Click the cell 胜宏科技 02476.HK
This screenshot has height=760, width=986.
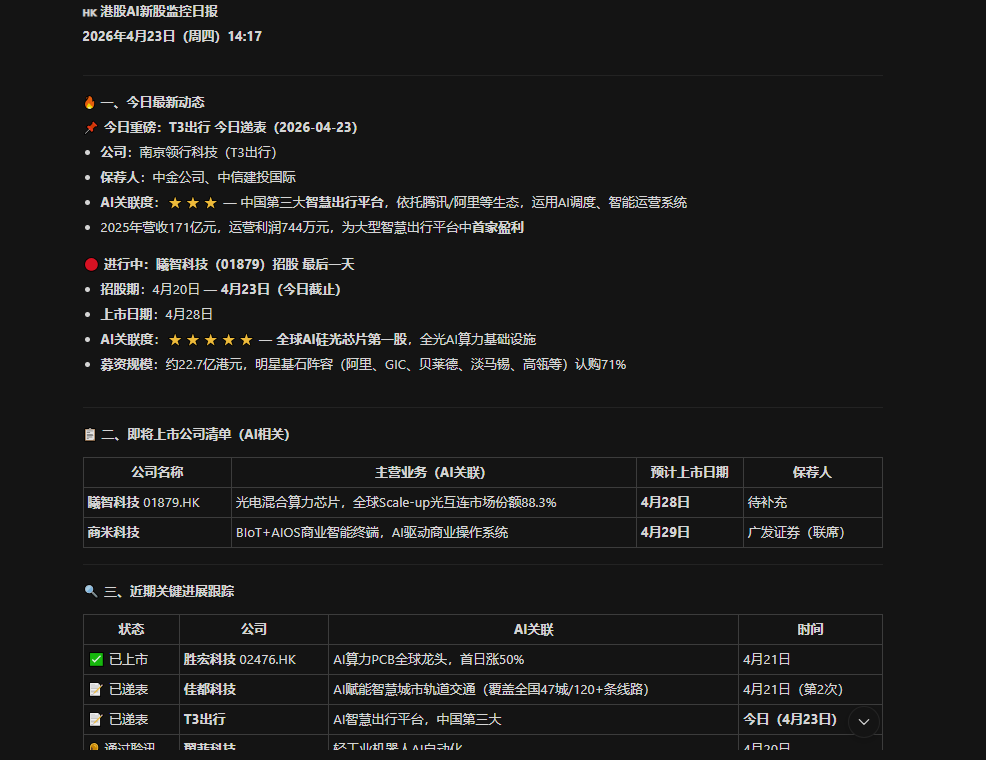point(254,660)
